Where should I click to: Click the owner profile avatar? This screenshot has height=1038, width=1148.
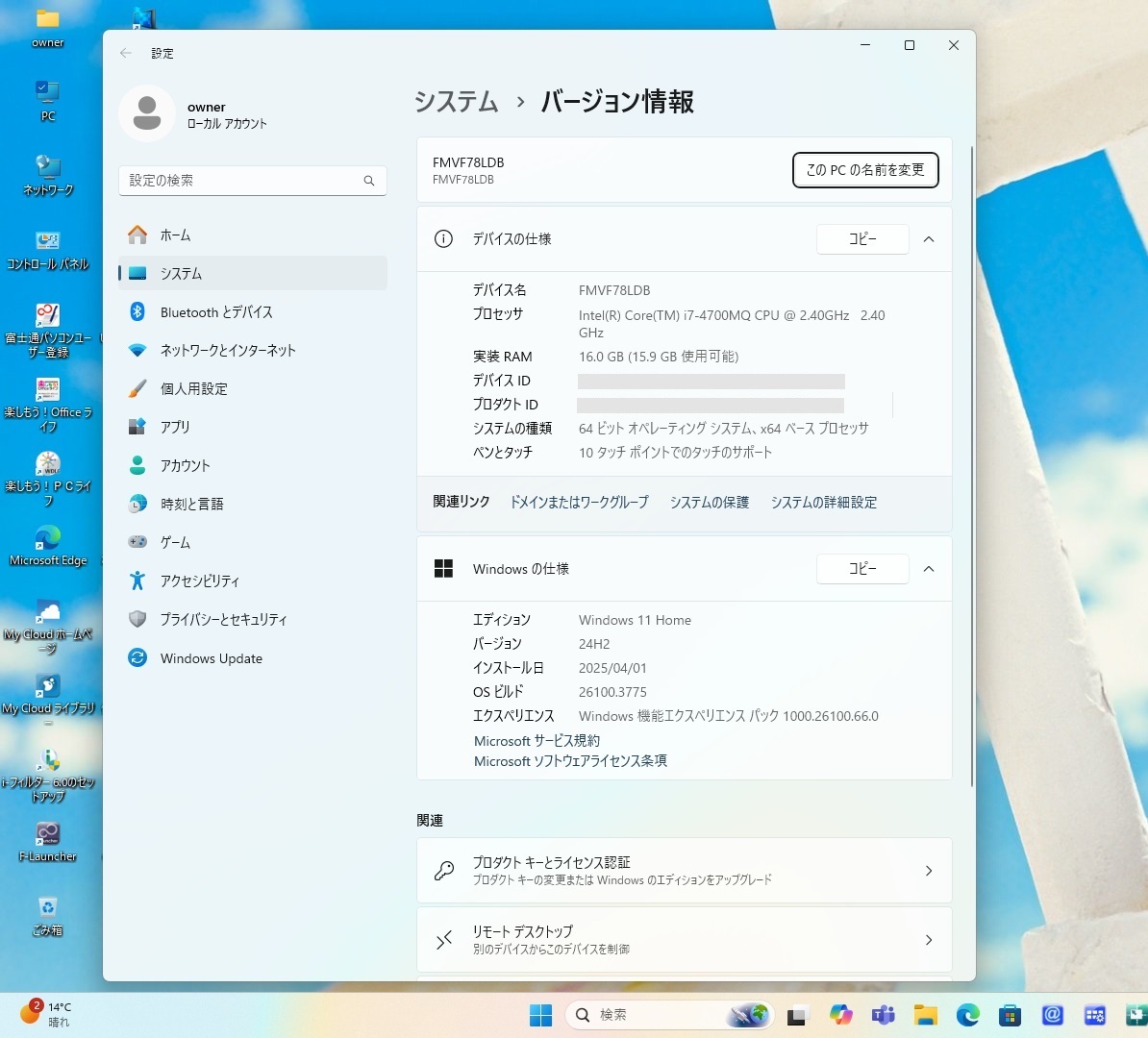147,113
